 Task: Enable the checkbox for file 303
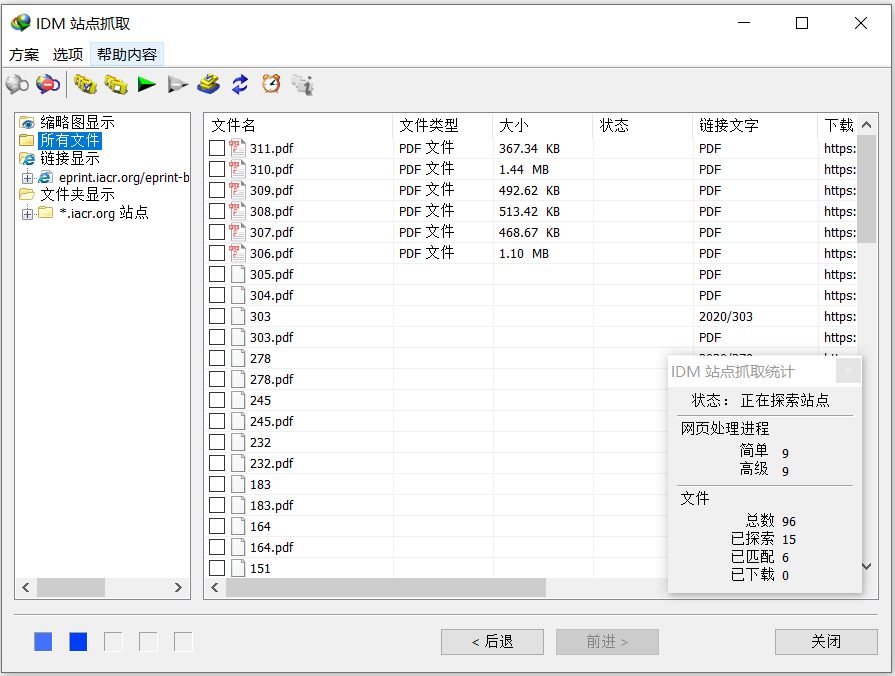(217, 316)
